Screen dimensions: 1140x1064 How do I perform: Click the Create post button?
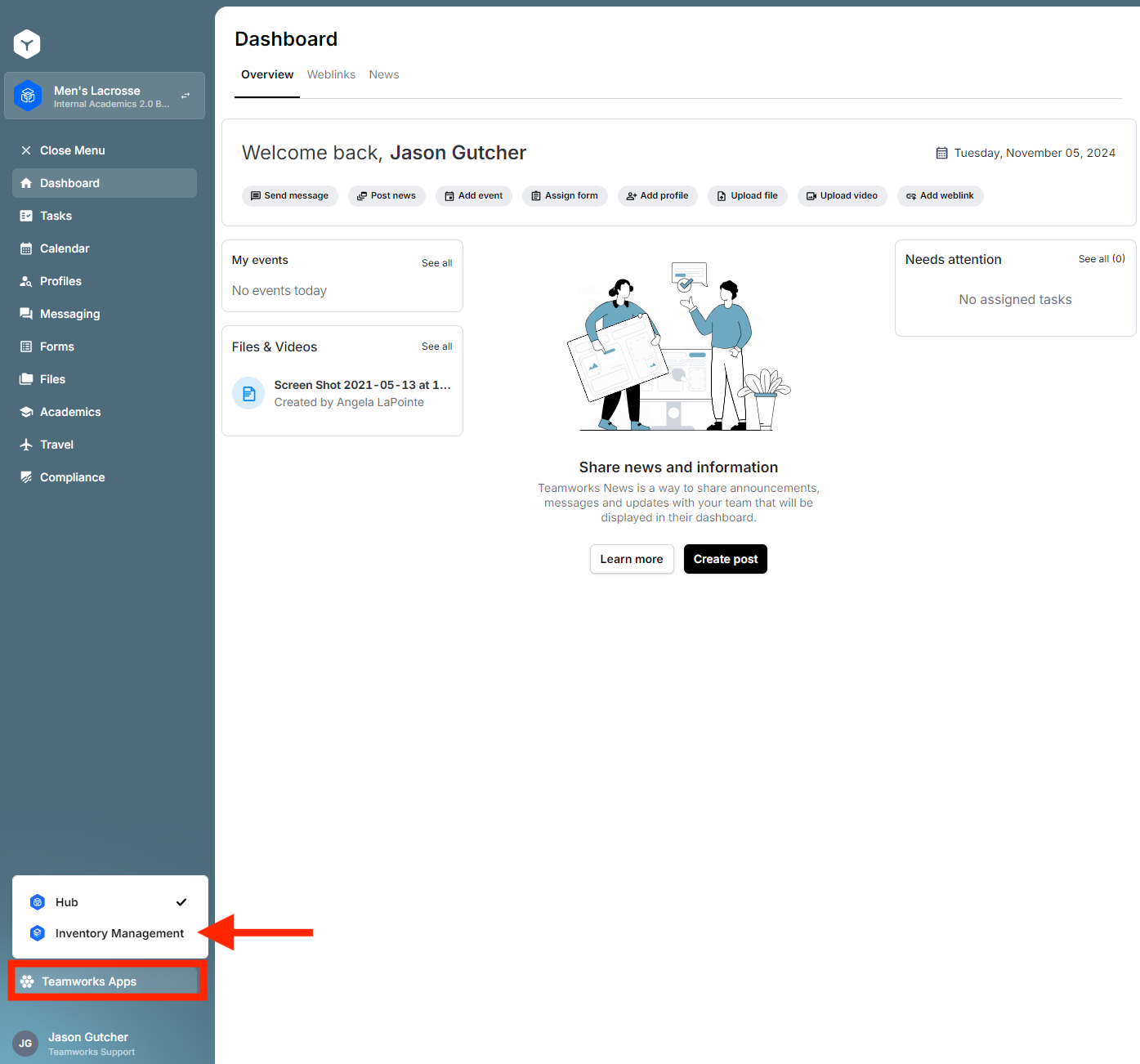tap(725, 559)
